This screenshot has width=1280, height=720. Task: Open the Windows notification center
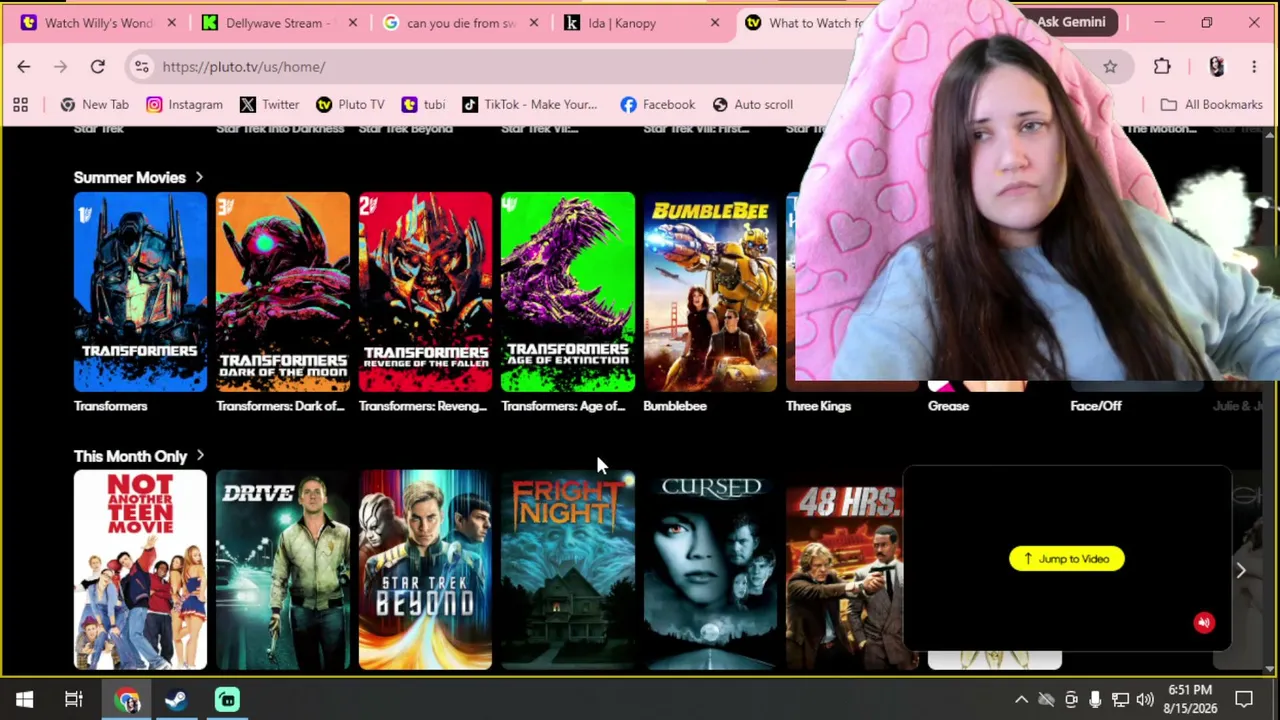click(1244, 700)
